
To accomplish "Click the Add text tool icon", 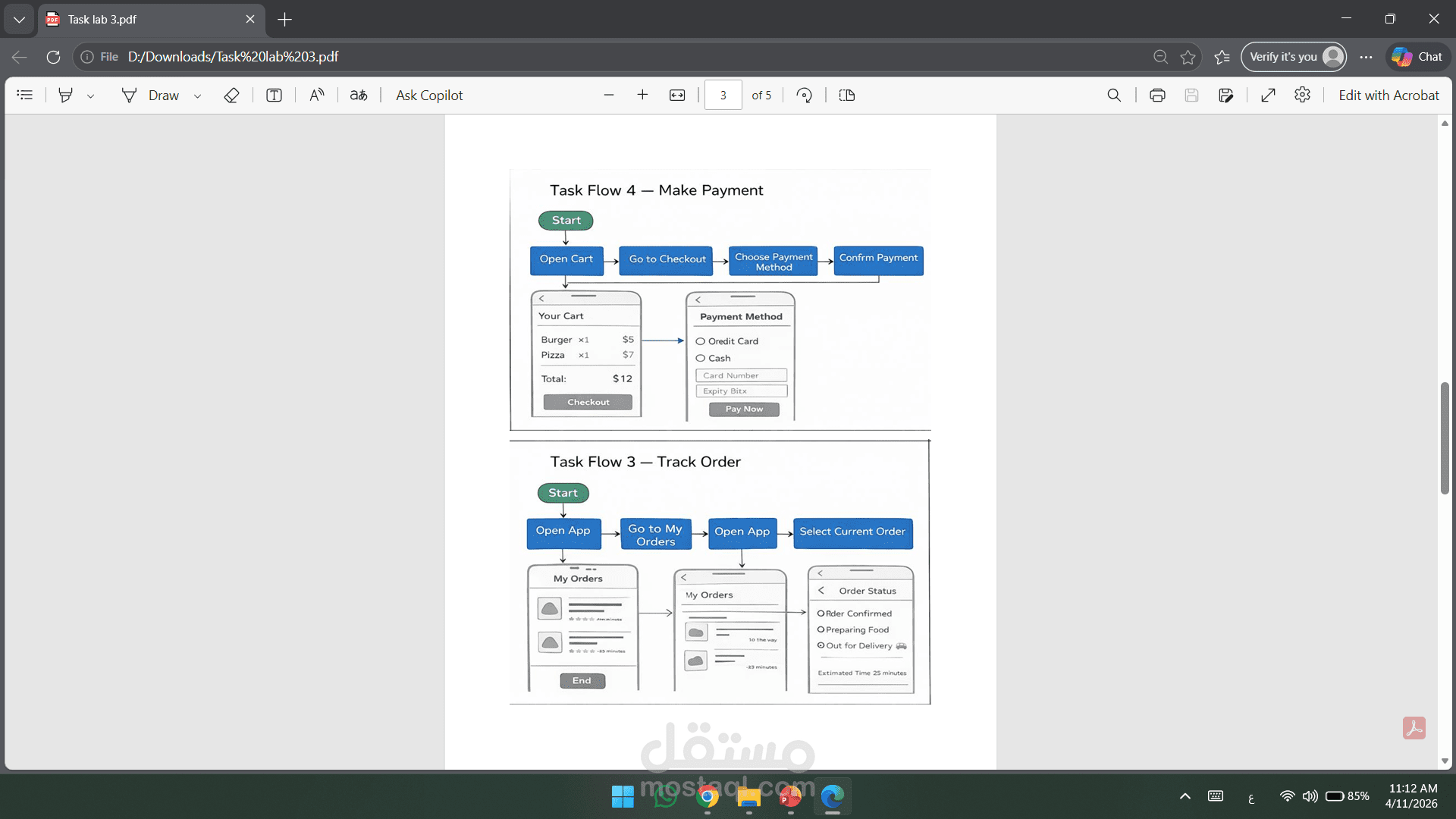I will [x=274, y=95].
